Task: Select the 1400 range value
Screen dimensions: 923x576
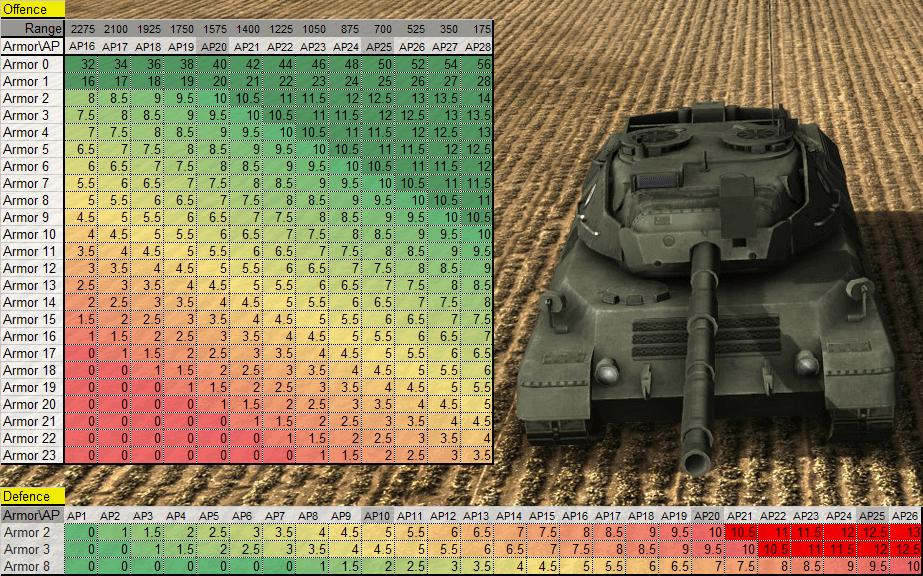Action: coord(247,29)
